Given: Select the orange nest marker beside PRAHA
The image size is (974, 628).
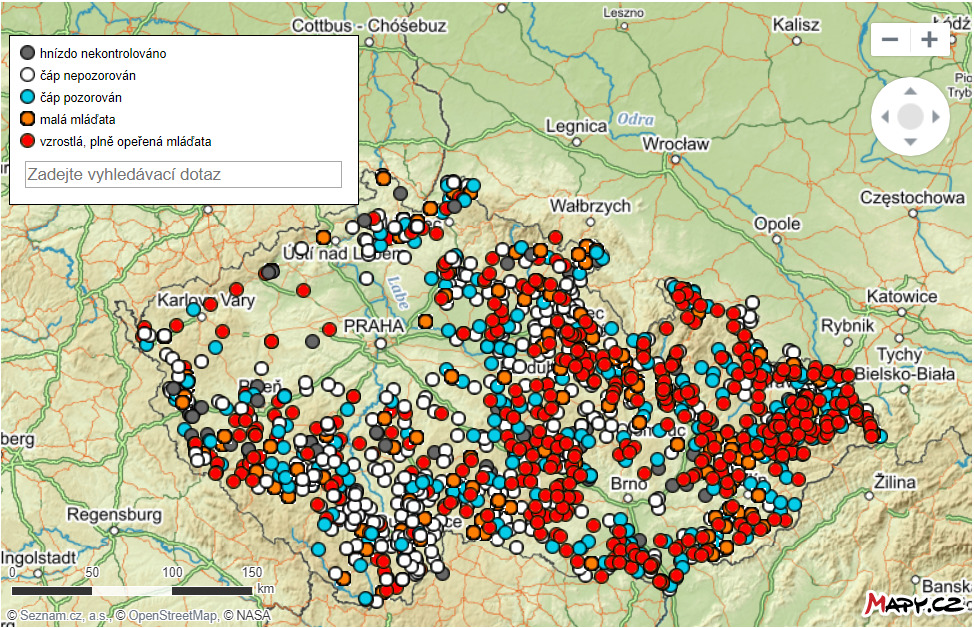Looking at the screenshot, I should [x=426, y=321].
